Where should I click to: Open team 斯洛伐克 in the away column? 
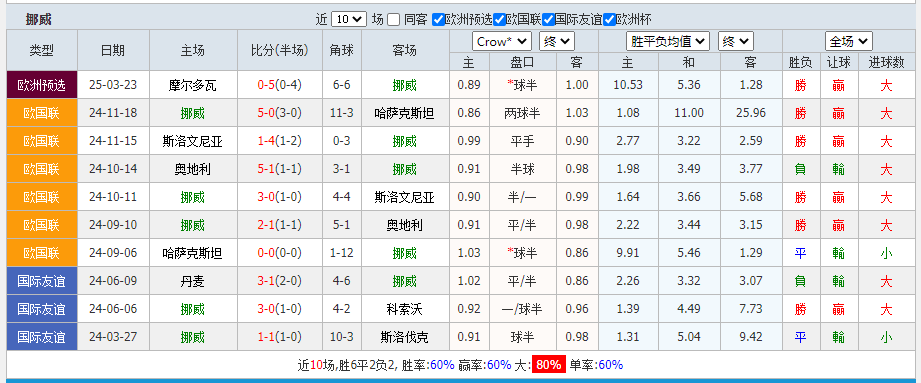405,337
